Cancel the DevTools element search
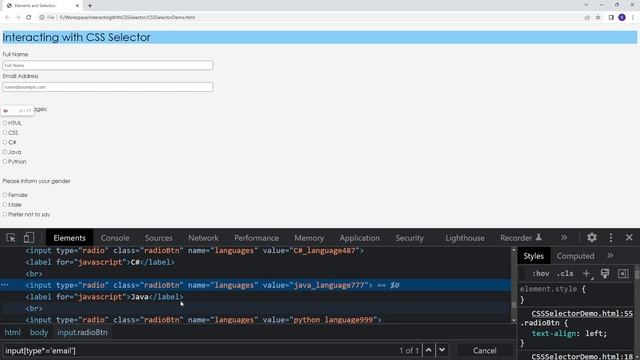 [x=484, y=350]
